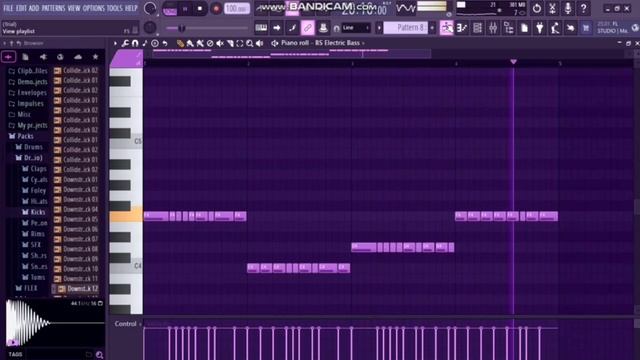Toggle the main snap magnet icon
This screenshot has height=360, width=640.
pos(336,28)
